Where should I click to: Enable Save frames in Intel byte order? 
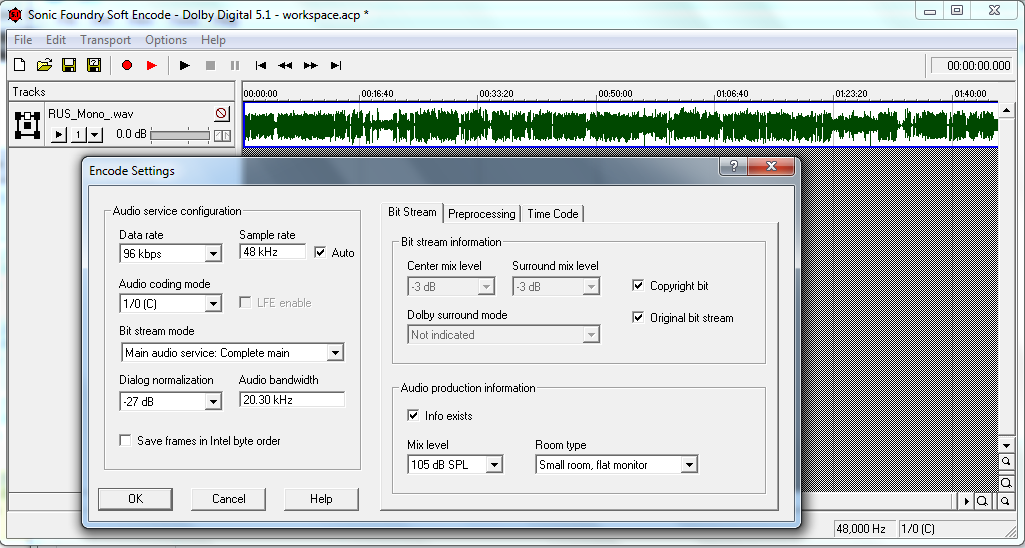pyautogui.click(x=126, y=440)
